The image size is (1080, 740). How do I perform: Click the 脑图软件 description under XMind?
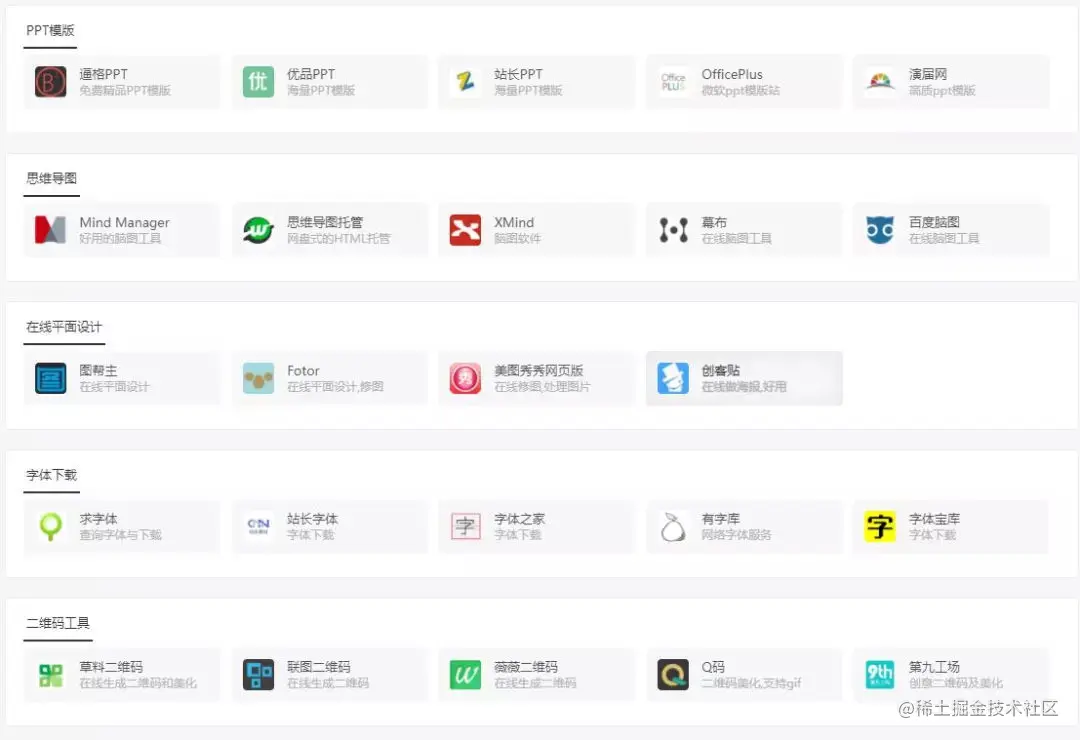517,238
